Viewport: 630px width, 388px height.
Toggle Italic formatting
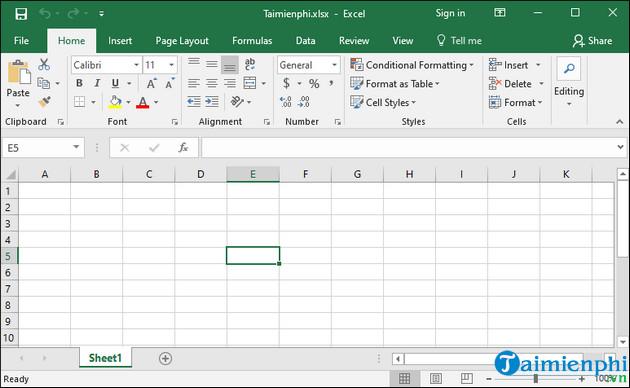coord(97,83)
